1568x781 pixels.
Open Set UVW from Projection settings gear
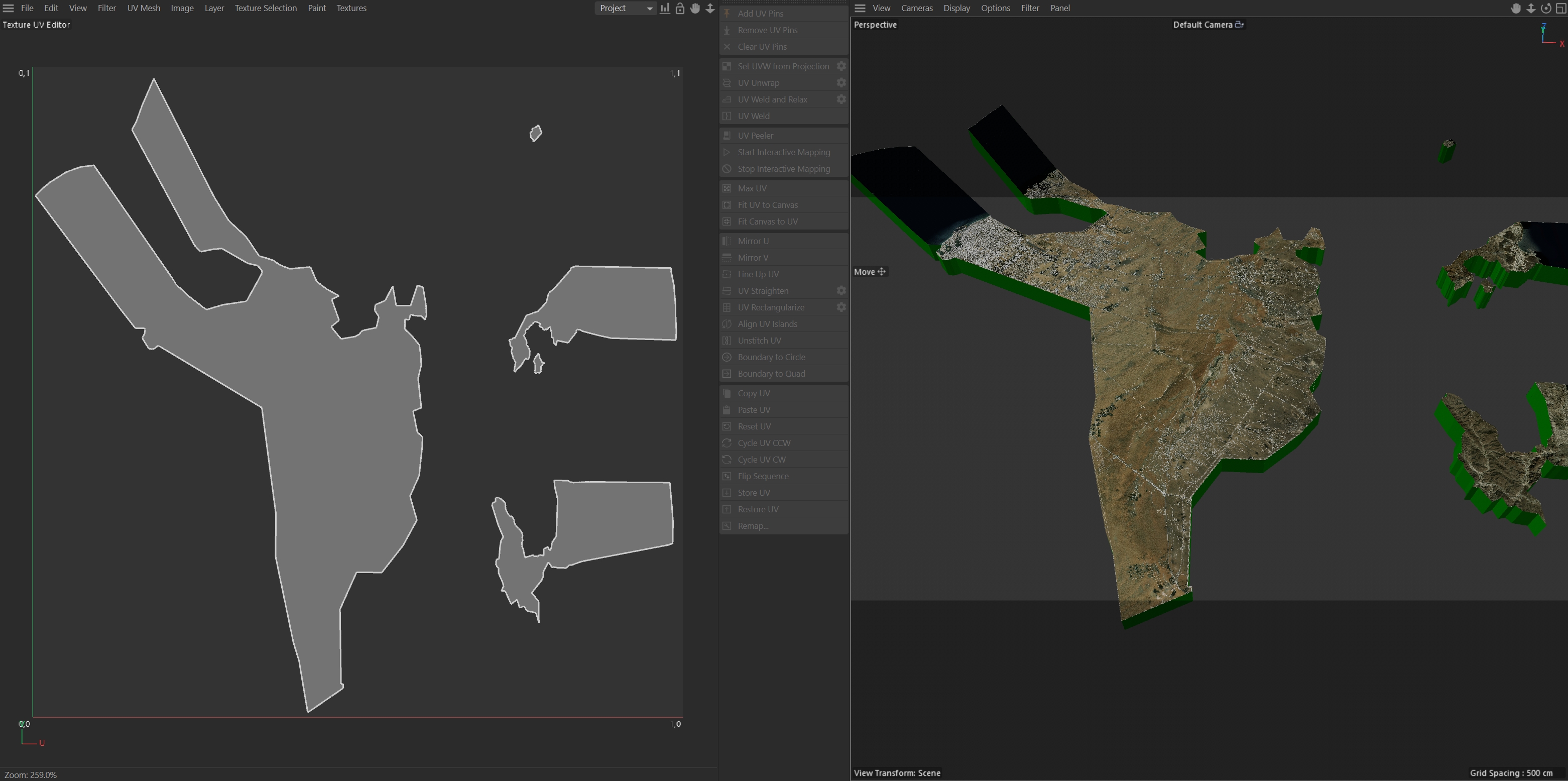click(x=841, y=66)
